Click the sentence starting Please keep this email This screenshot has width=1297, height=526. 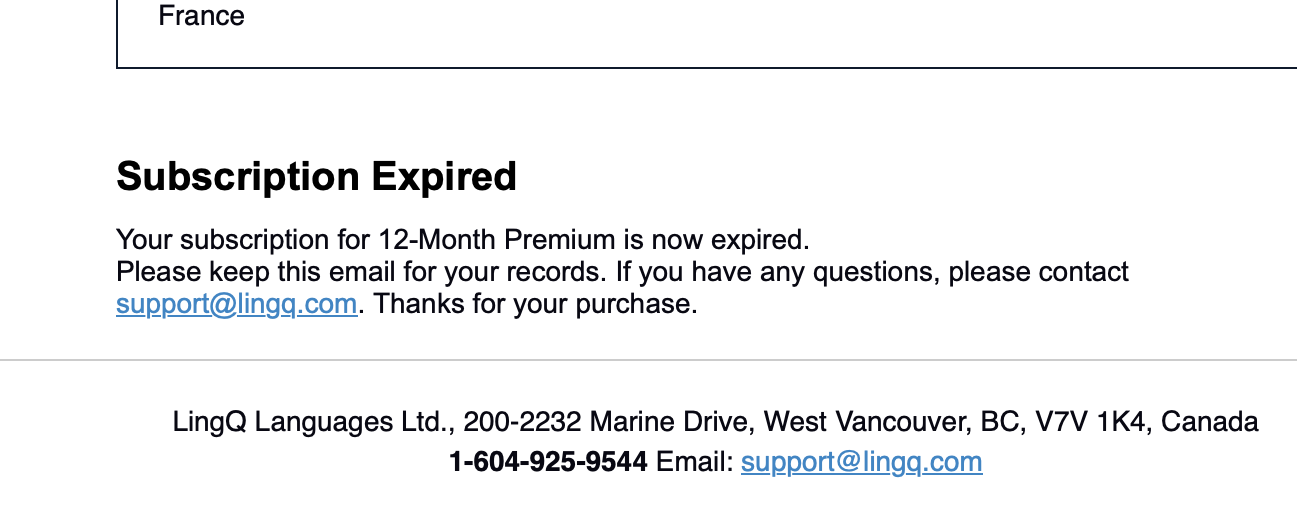tap(360, 272)
